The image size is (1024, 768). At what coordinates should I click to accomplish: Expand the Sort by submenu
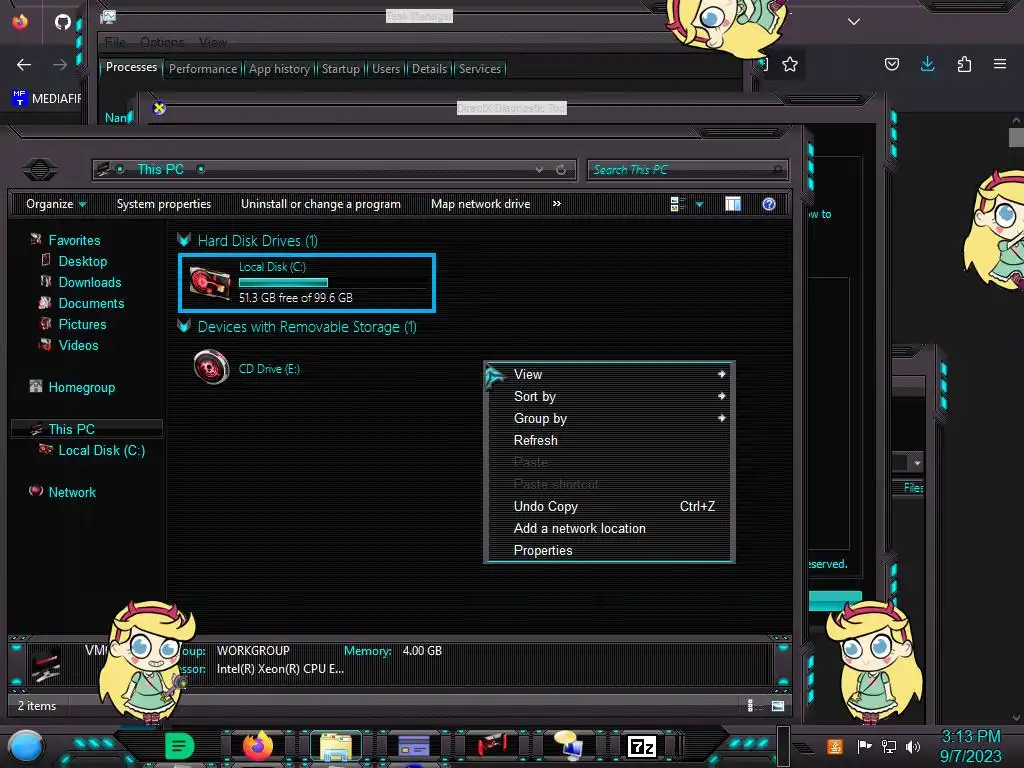pos(609,396)
